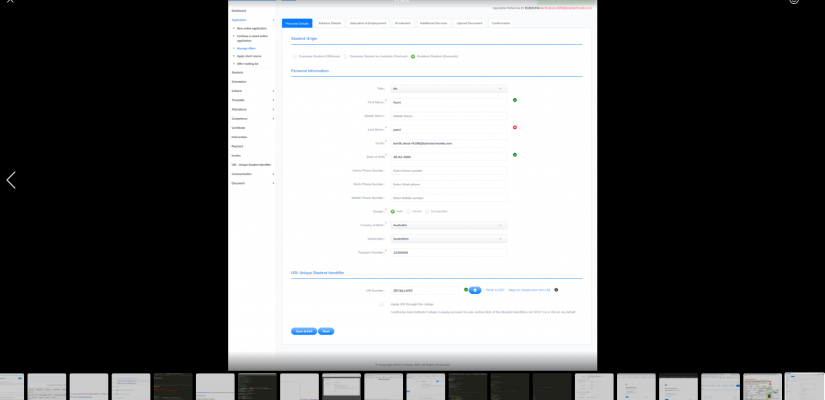The image size is (825, 400).
Task: Click into the Passport Number field
Action: (448, 252)
